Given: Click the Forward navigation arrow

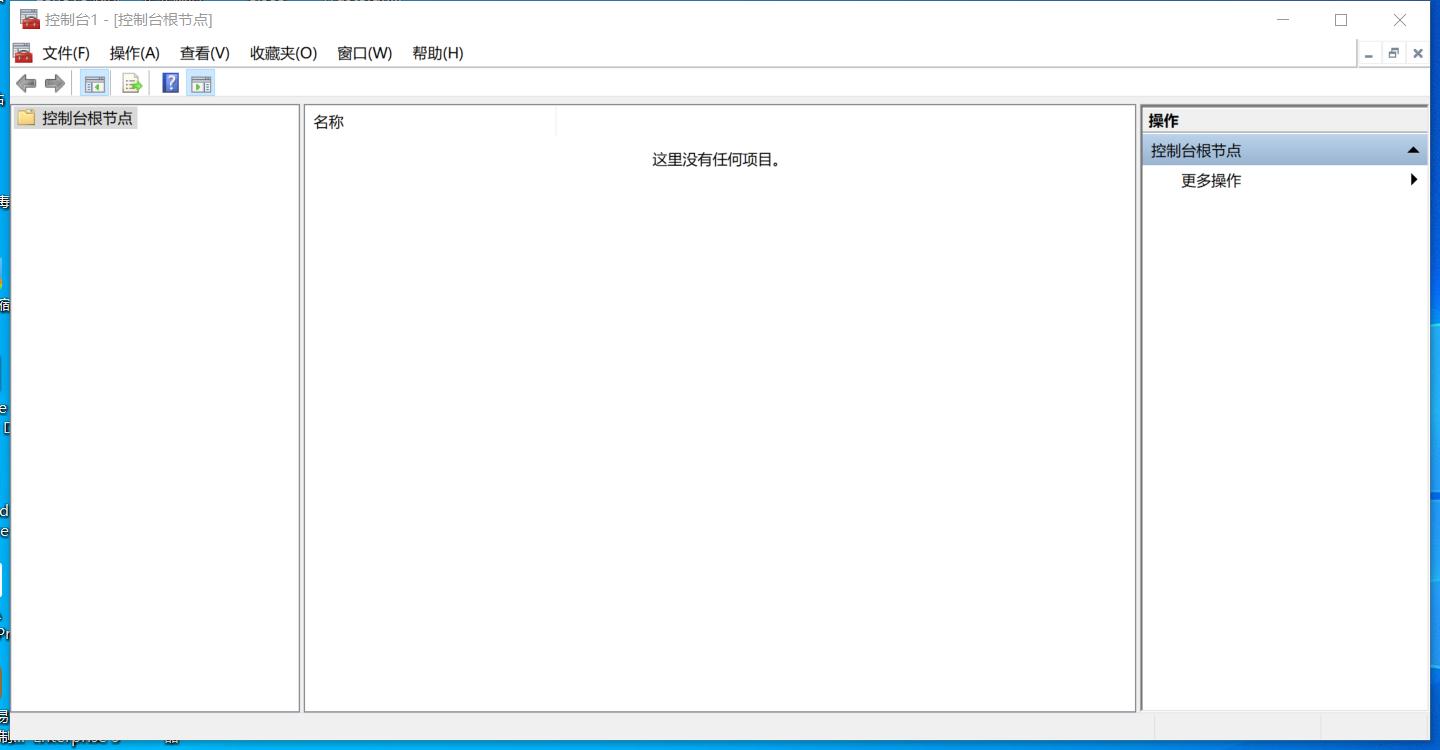Looking at the screenshot, I should pyautogui.click(x=52, y=83).
